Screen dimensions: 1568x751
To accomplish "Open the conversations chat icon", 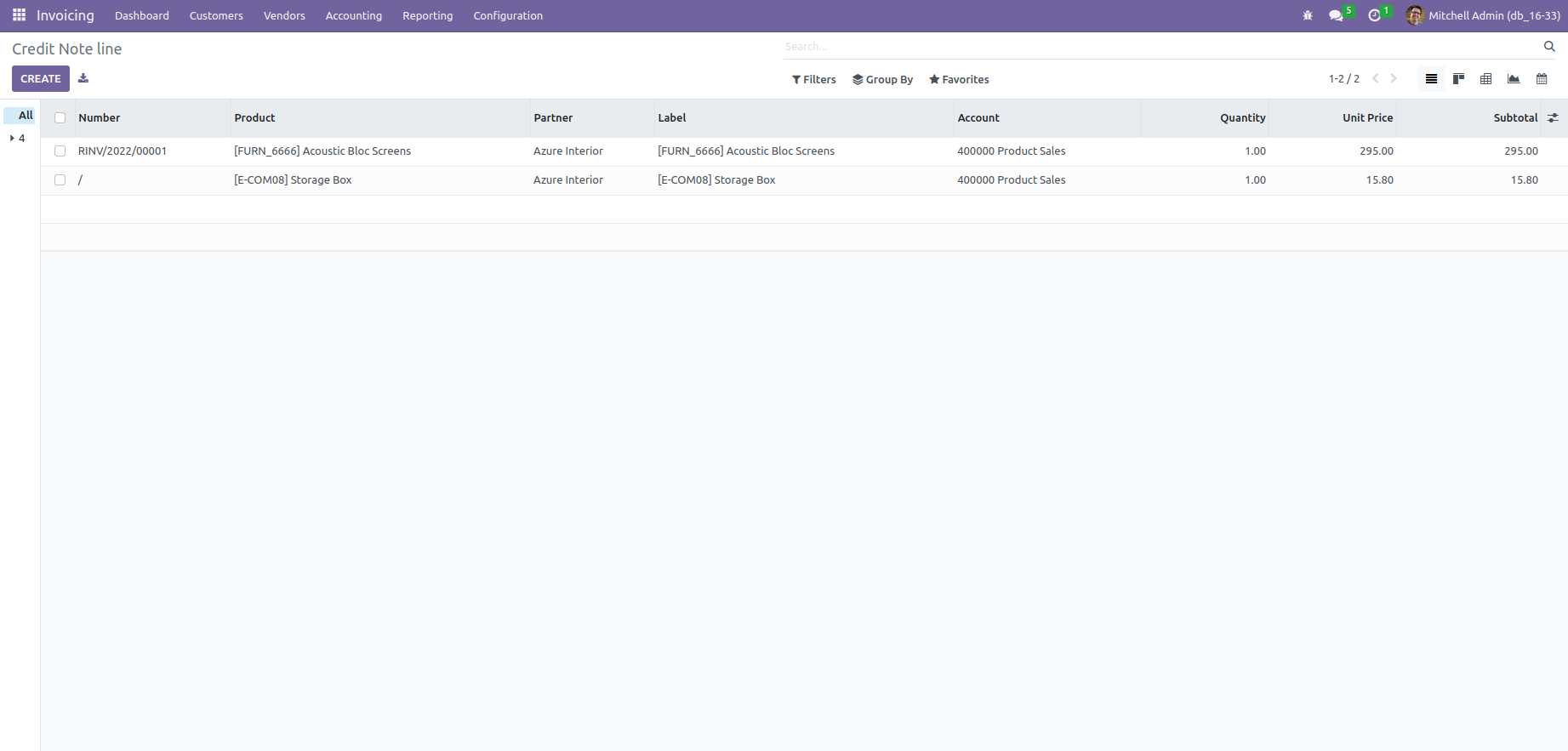I will coord(1336,15).
